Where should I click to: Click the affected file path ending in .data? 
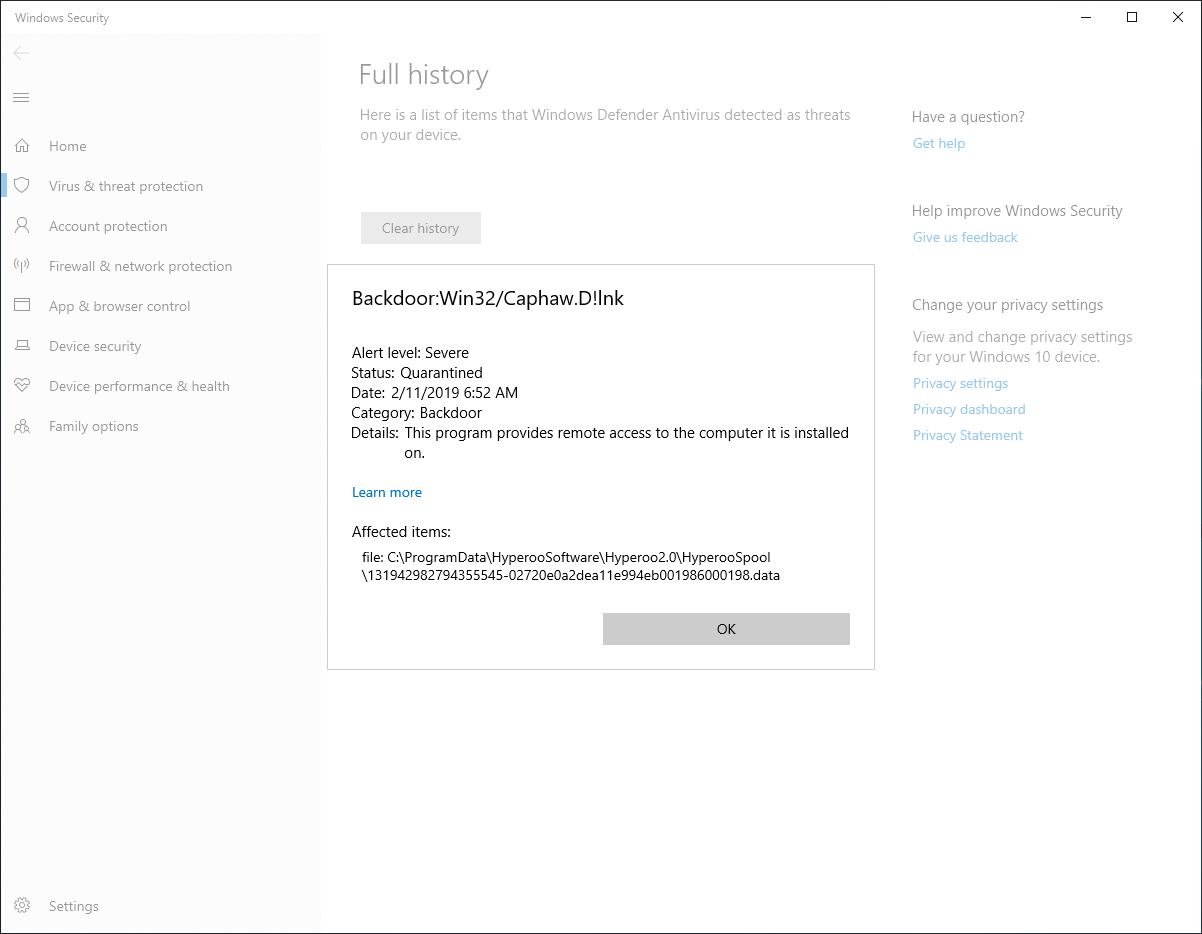point(571,566)
